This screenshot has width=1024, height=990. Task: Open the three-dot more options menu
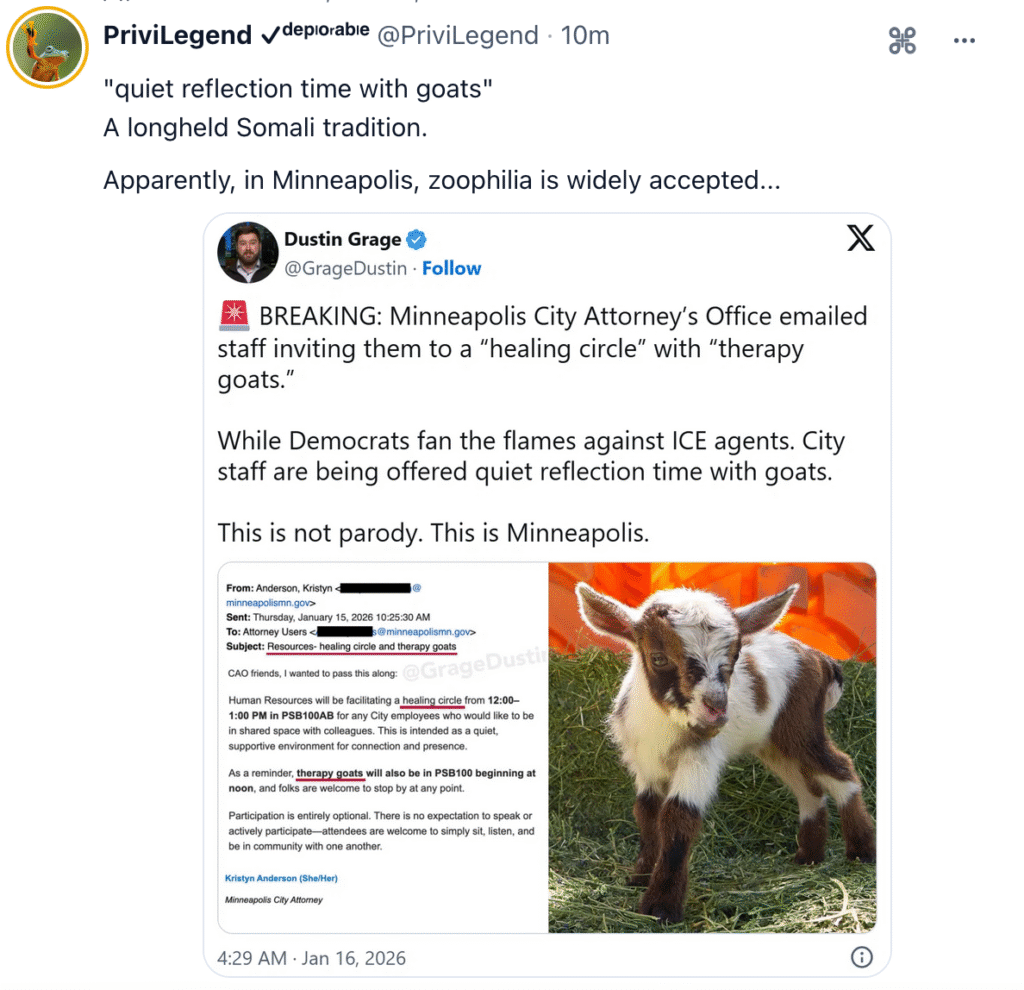(x=964, y=40)
